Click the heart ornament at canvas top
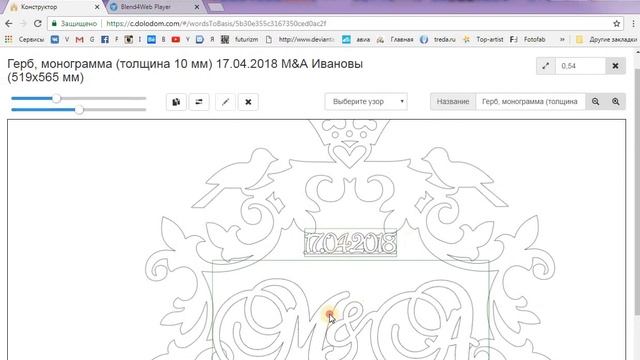The height and width of the screenshot is (360, 640). coord(349,156)
